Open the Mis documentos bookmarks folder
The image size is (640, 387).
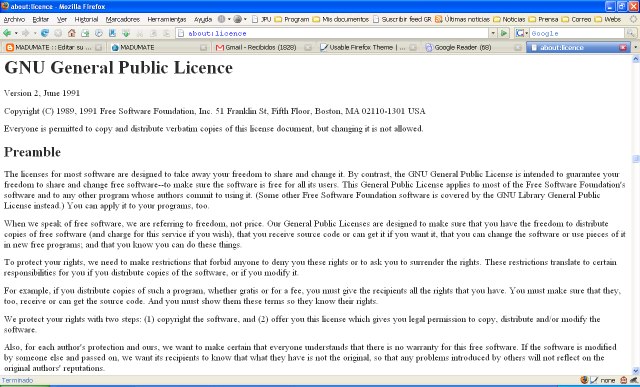(341, 19)
